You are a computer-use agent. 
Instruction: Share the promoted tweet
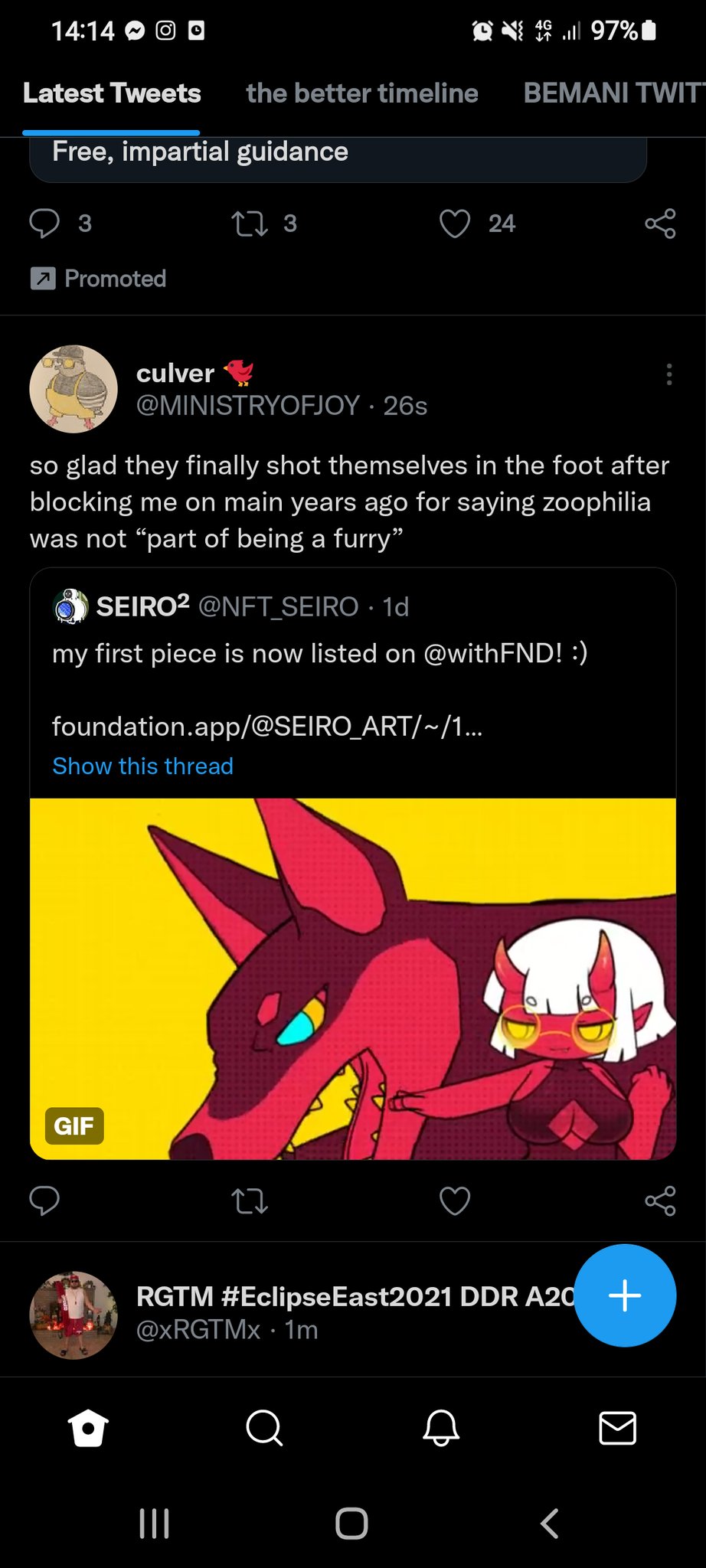(660, 224)
